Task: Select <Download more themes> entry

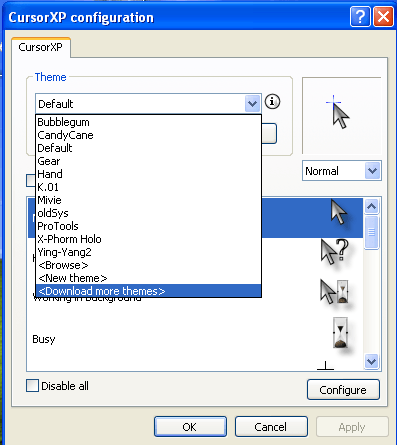Action: click(148, 291)
